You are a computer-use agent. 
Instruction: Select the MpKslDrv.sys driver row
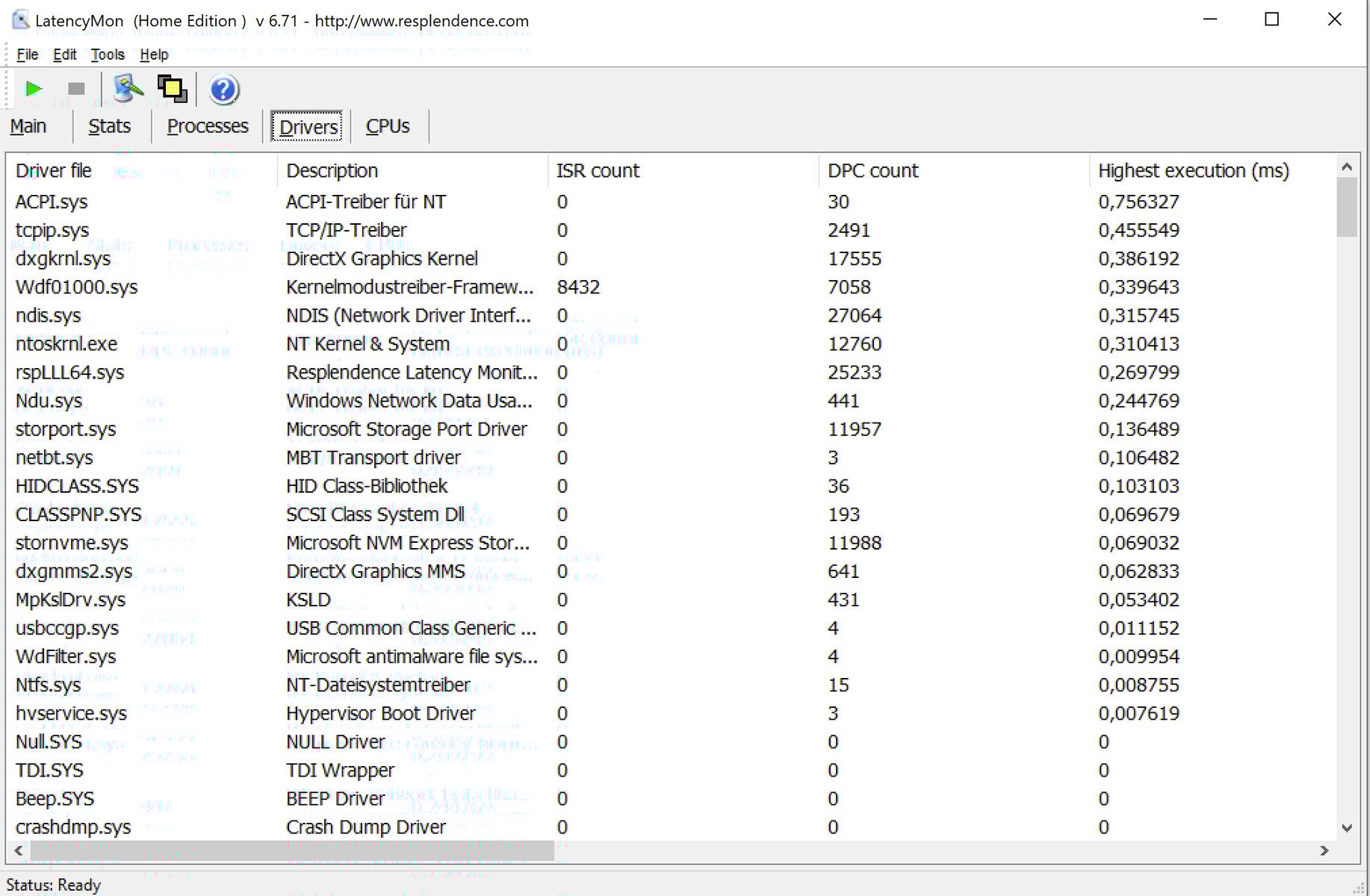[x=672, y=600]
